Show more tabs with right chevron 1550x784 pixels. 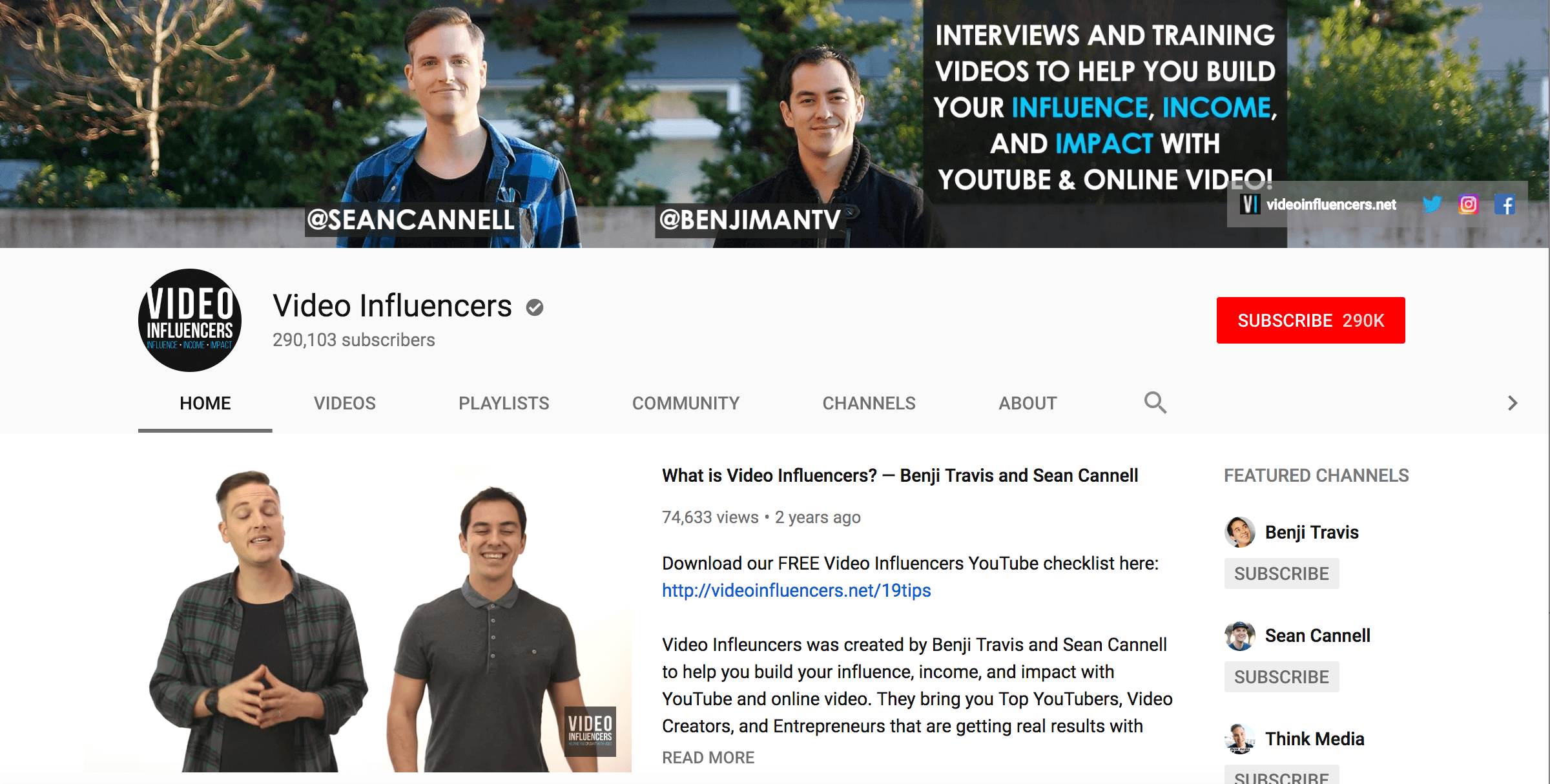1512,403
